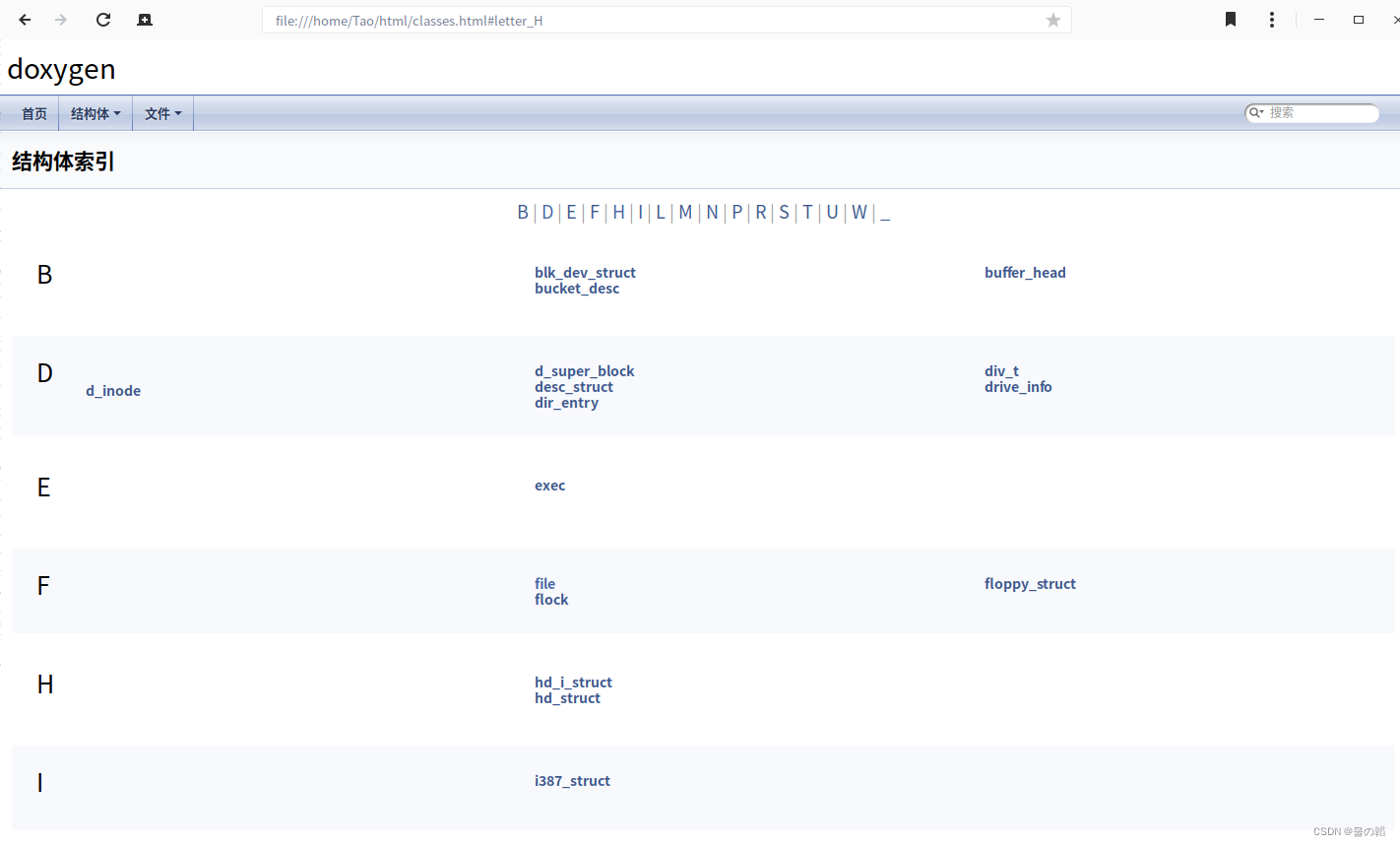Open the buffer_head link
The width and height of the screenshot is (1400, 846).
point(1025,273)
